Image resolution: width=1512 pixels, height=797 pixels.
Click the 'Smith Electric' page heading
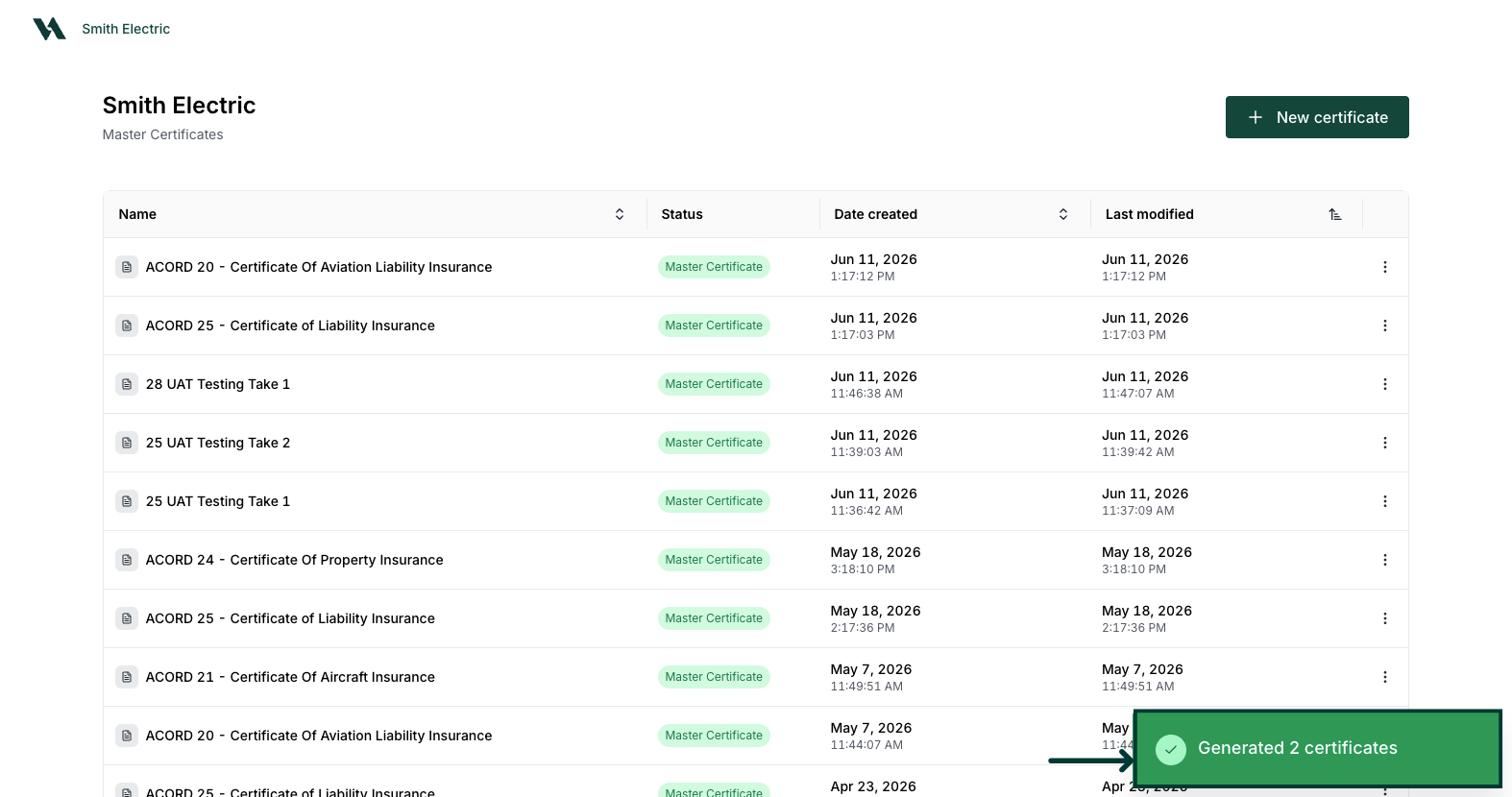[179, 106]
